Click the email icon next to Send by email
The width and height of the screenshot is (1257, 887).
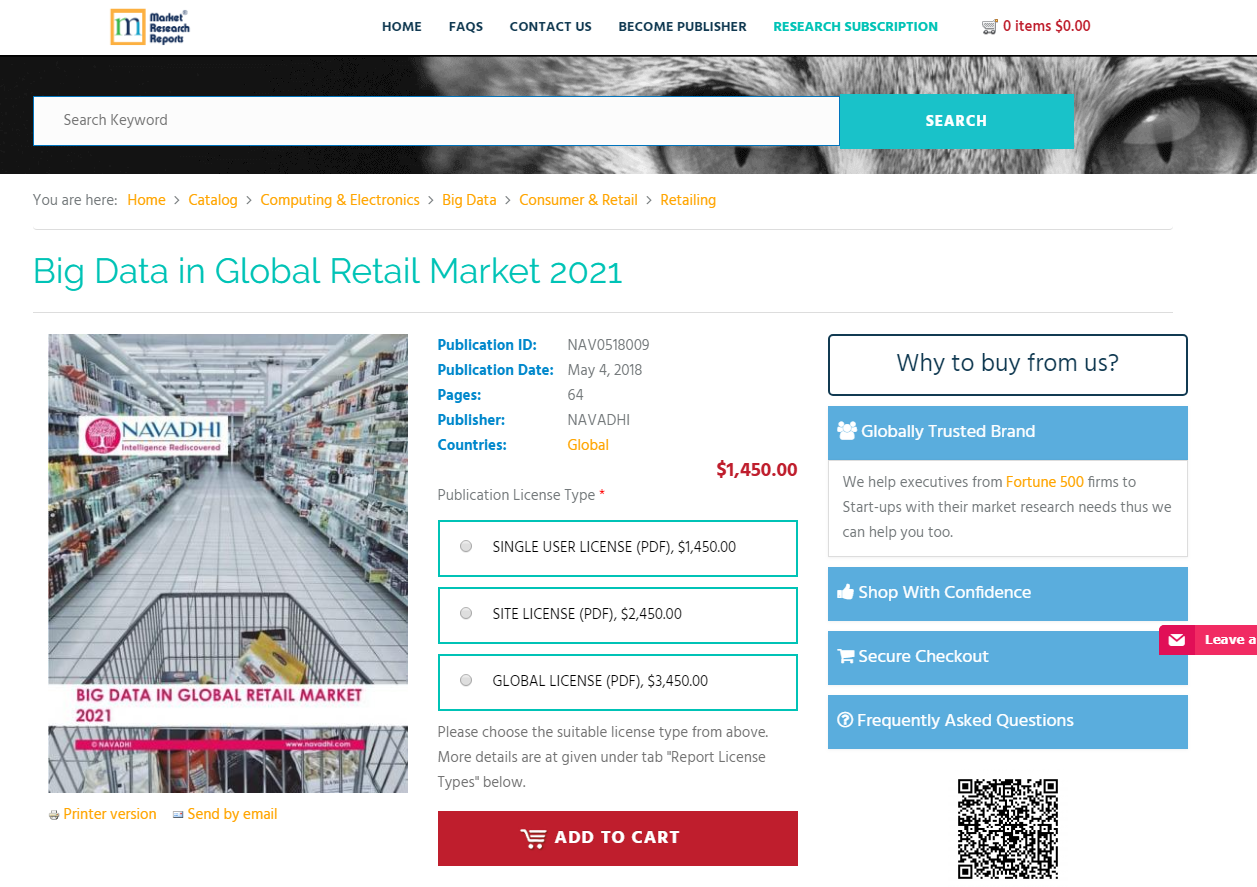178,814
